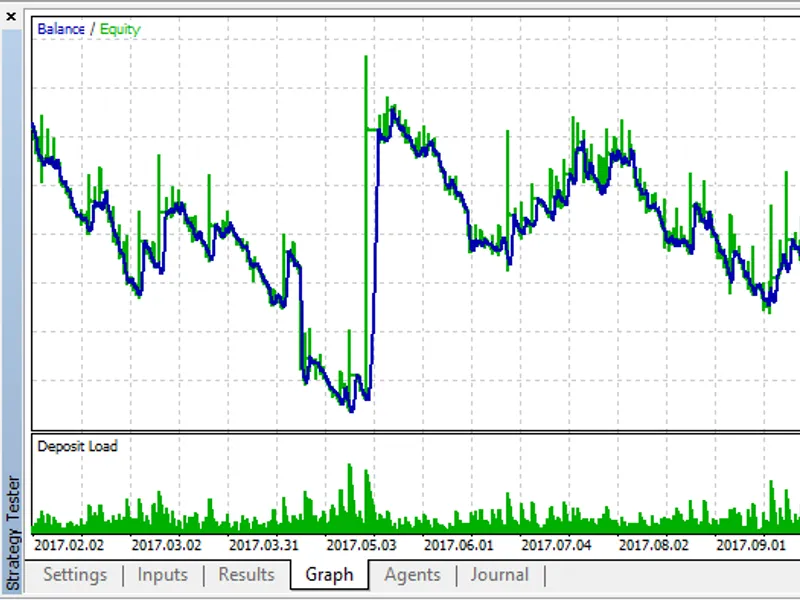
Task: Click the 2017.03.02 date label
Action: pos(166,545)
